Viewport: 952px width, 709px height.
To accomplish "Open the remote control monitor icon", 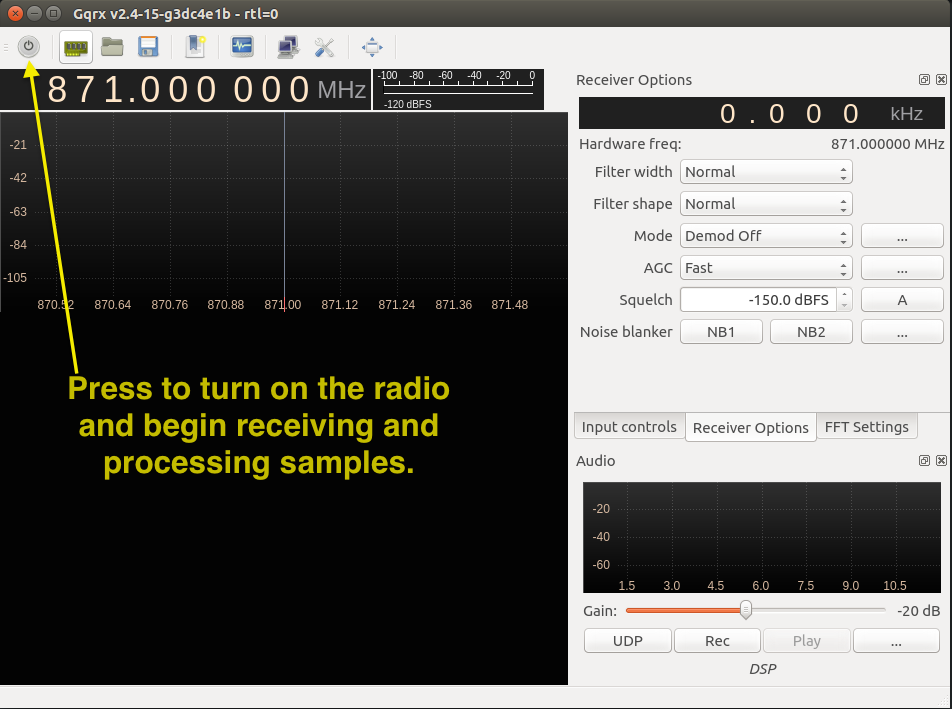I will pos(242,47).
